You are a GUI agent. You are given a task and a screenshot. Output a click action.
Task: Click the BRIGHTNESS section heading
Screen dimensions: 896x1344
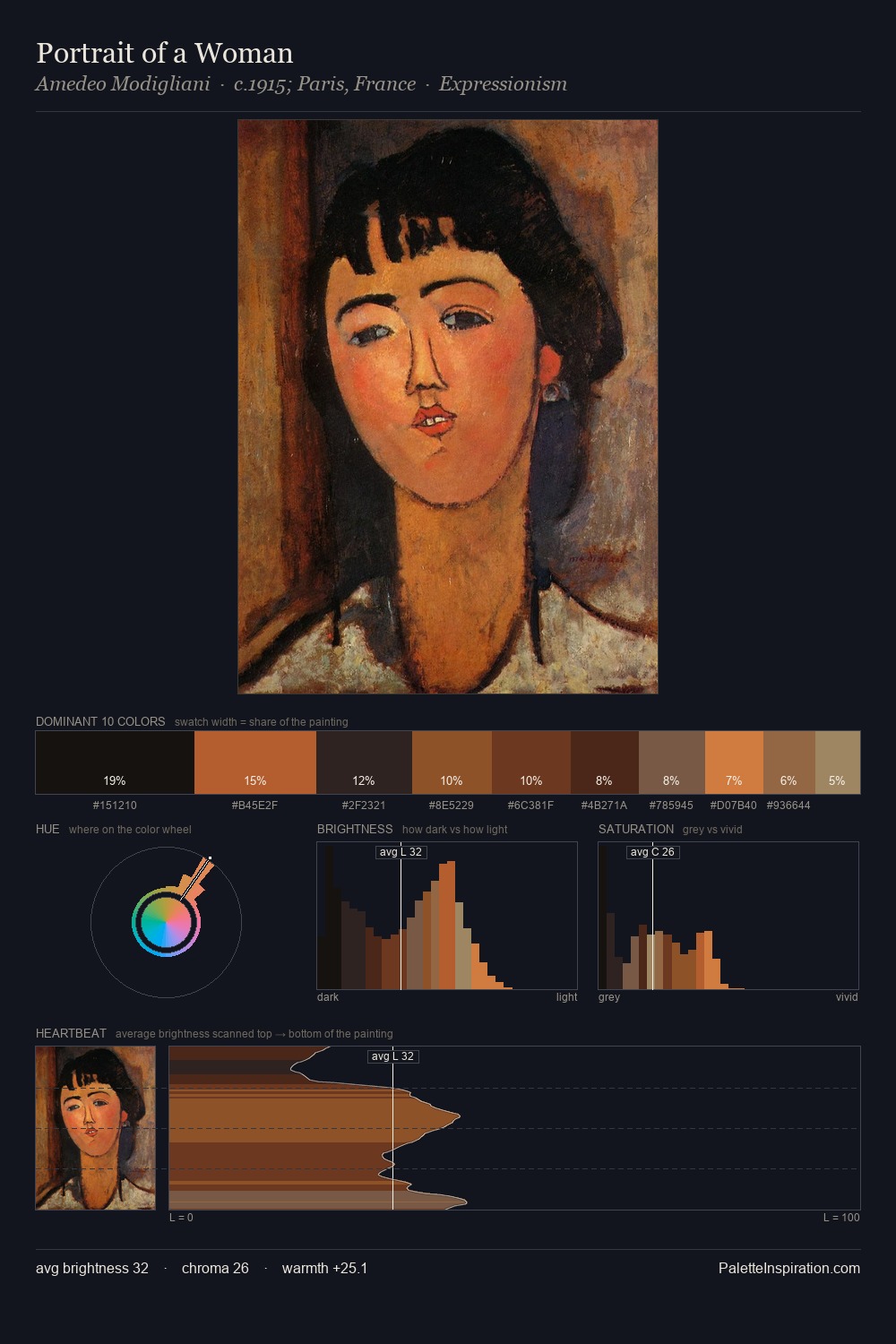click(x=355, y=829)
